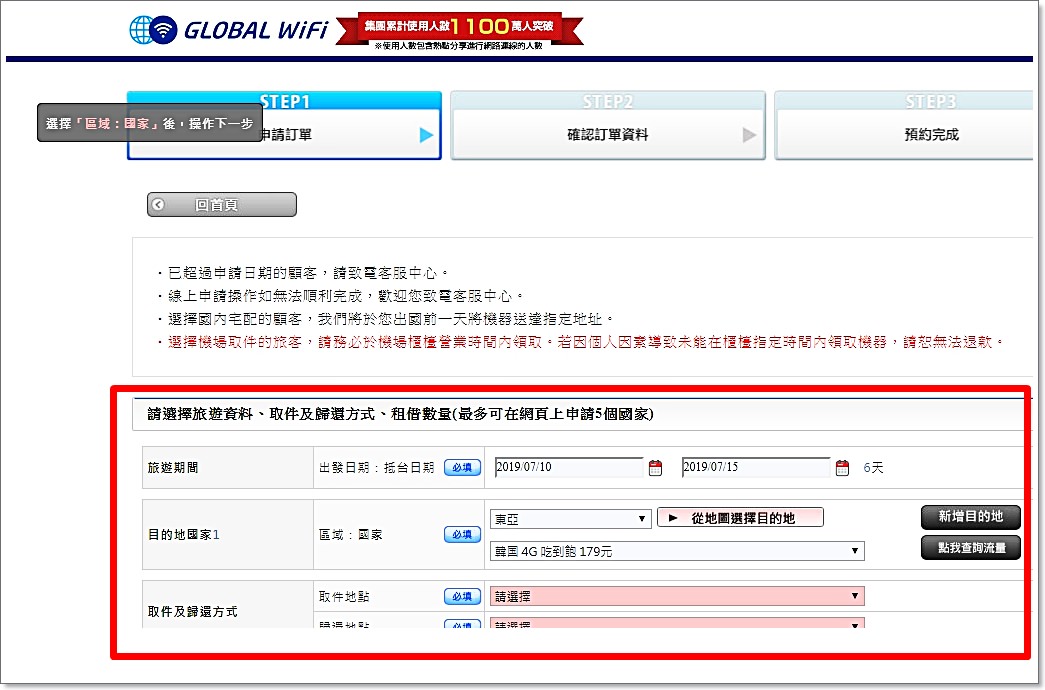Viewport: 1045px width, 690px height.
Task: Click the back arrow icon on 回首頁 button
Action: click(x=158, y=205)
